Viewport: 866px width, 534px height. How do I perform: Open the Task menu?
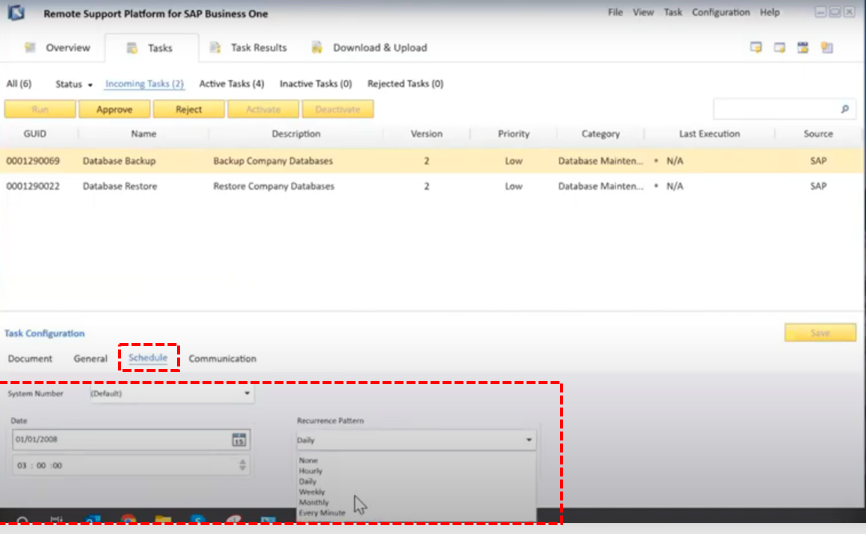click(673, 12)
